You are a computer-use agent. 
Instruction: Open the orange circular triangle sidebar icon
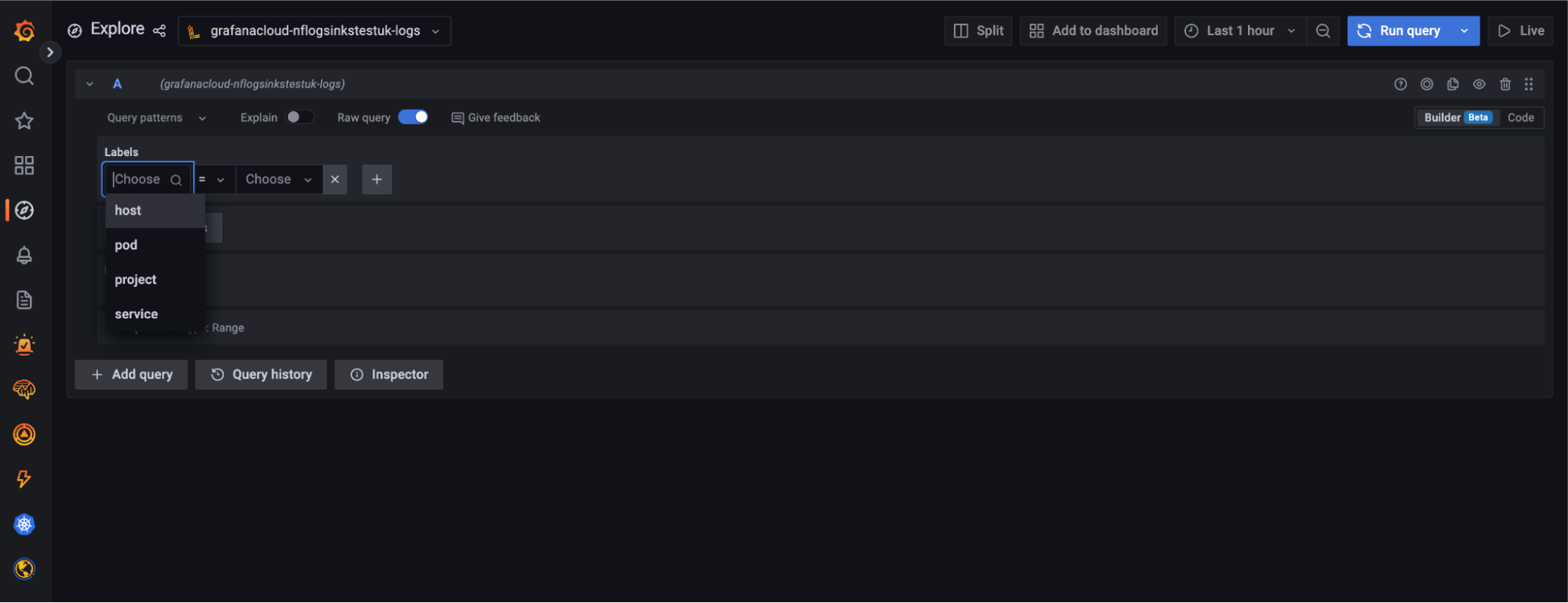(24, 434)
